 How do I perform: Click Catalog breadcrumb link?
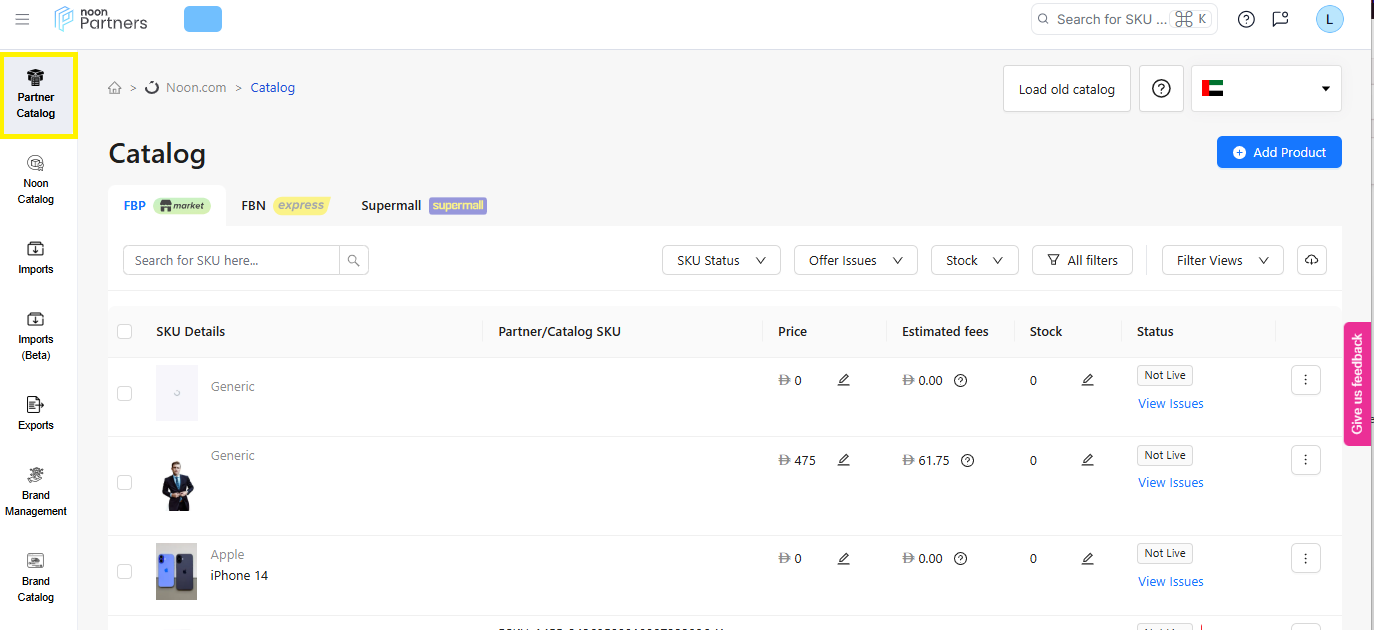(x=272, y=88)
